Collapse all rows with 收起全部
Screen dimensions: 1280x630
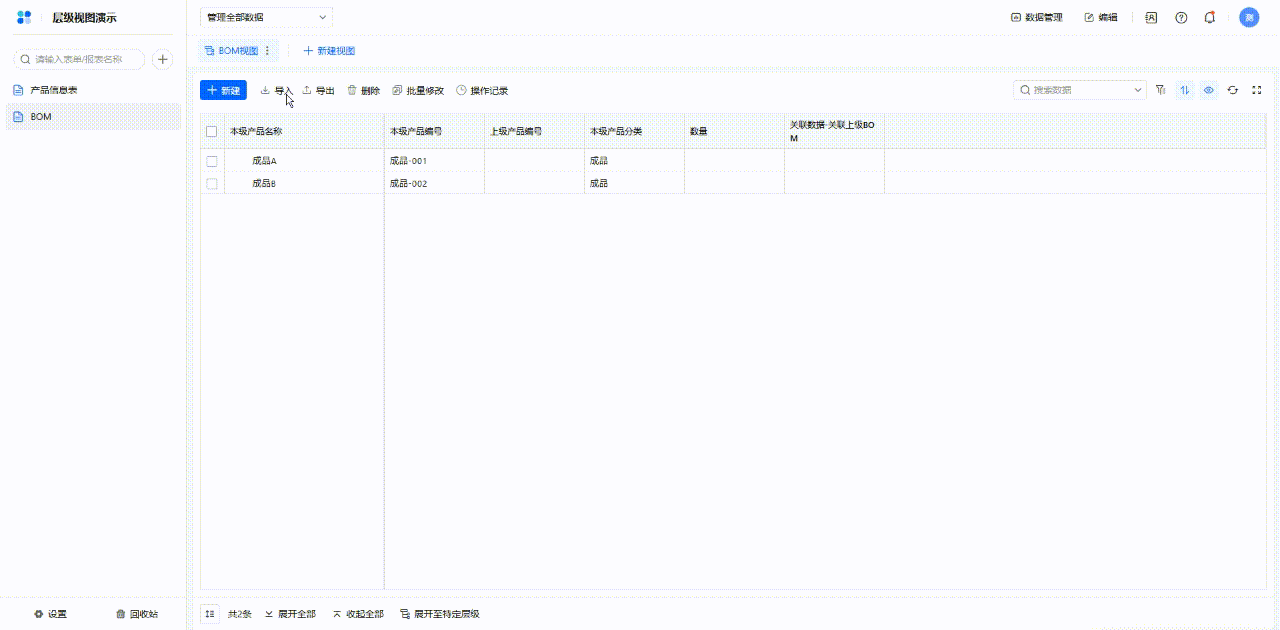(358, 614)
